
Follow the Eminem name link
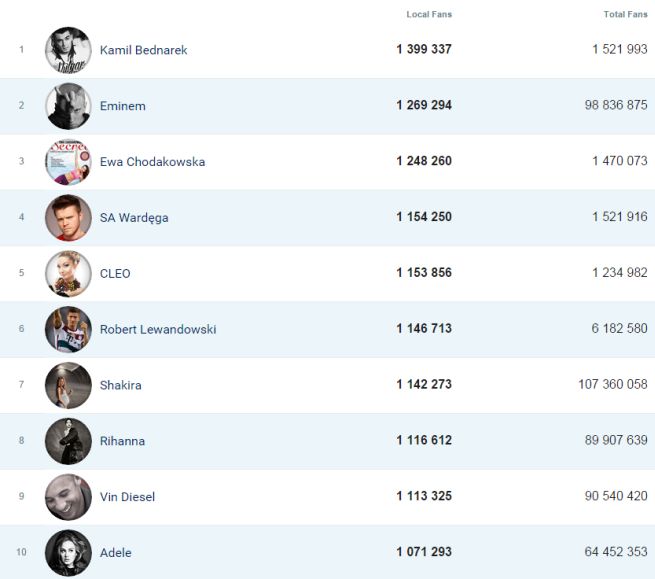click(122, 106)
